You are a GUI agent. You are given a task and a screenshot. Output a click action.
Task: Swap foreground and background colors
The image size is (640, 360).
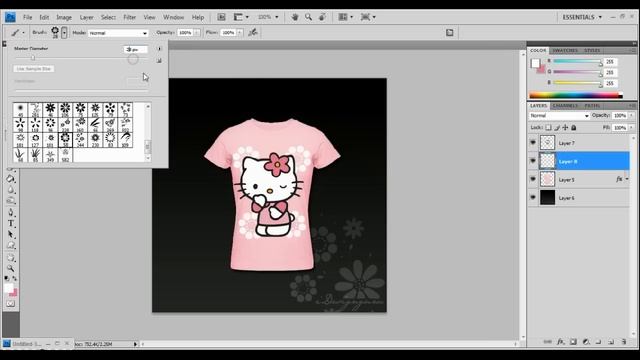(15, 278)
